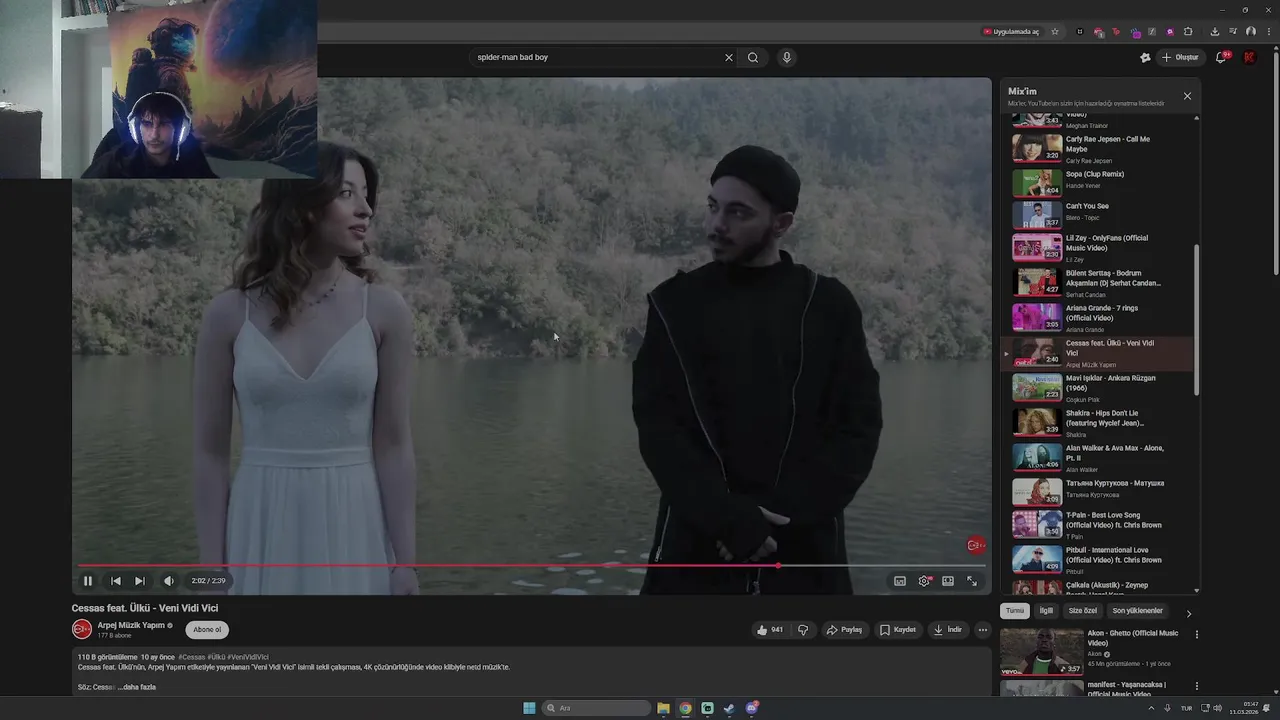The height and width of the screenshot is (720, 1280).
Task: Click the search magnifier button
Action: click(753, 57)
